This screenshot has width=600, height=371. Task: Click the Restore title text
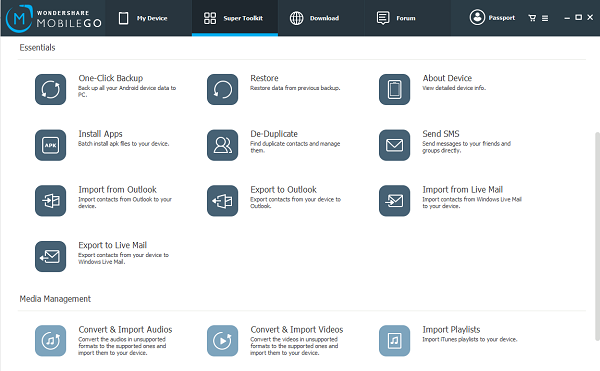tap(264, 78)
